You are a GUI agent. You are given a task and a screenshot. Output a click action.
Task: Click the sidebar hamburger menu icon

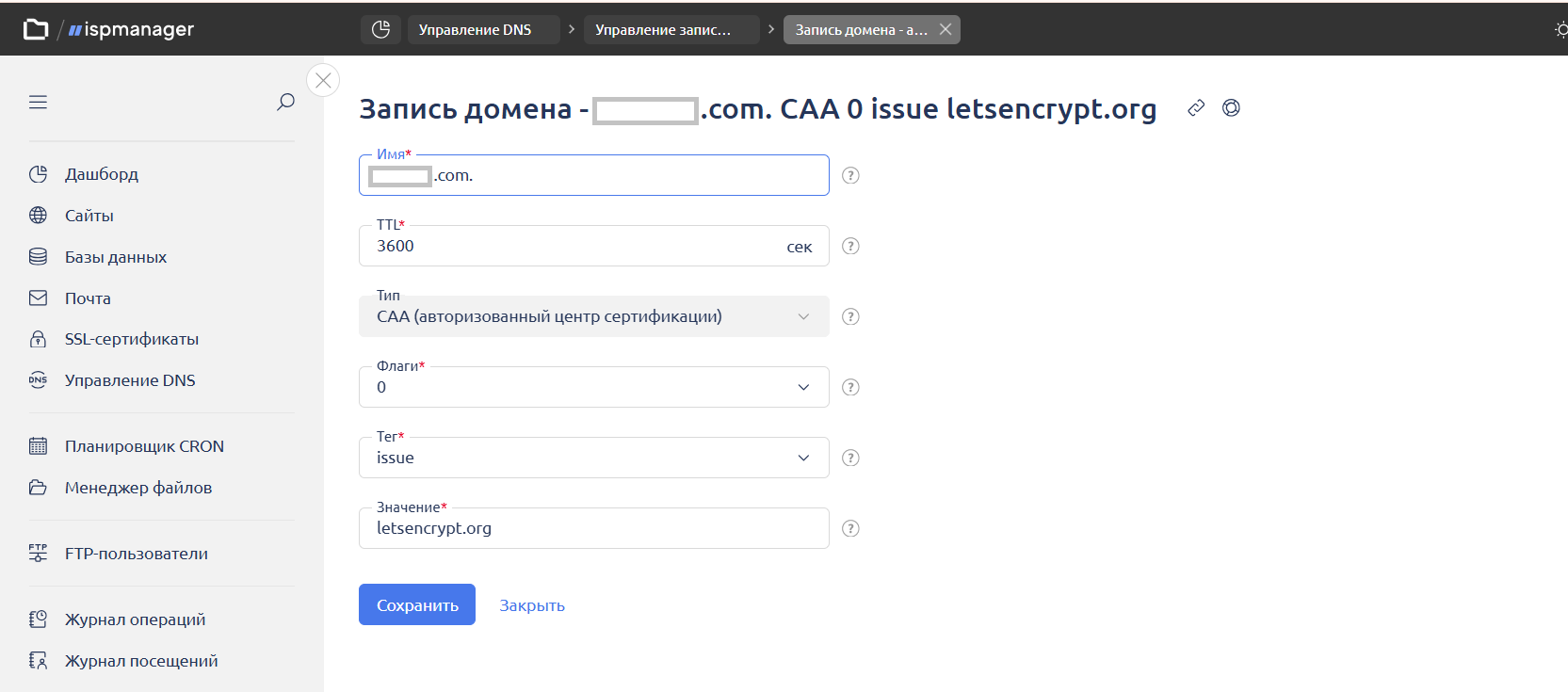pyautogui.click(x=38, y=102)
